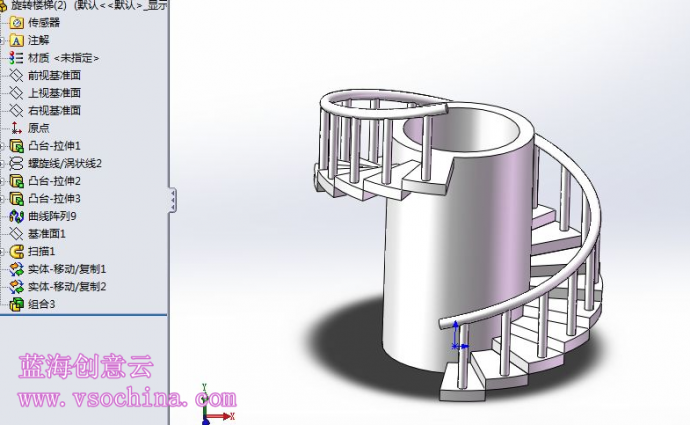This screenshot has height=425, width=690.
Task: Select 前视基准面 front plane
Action: 54,75
